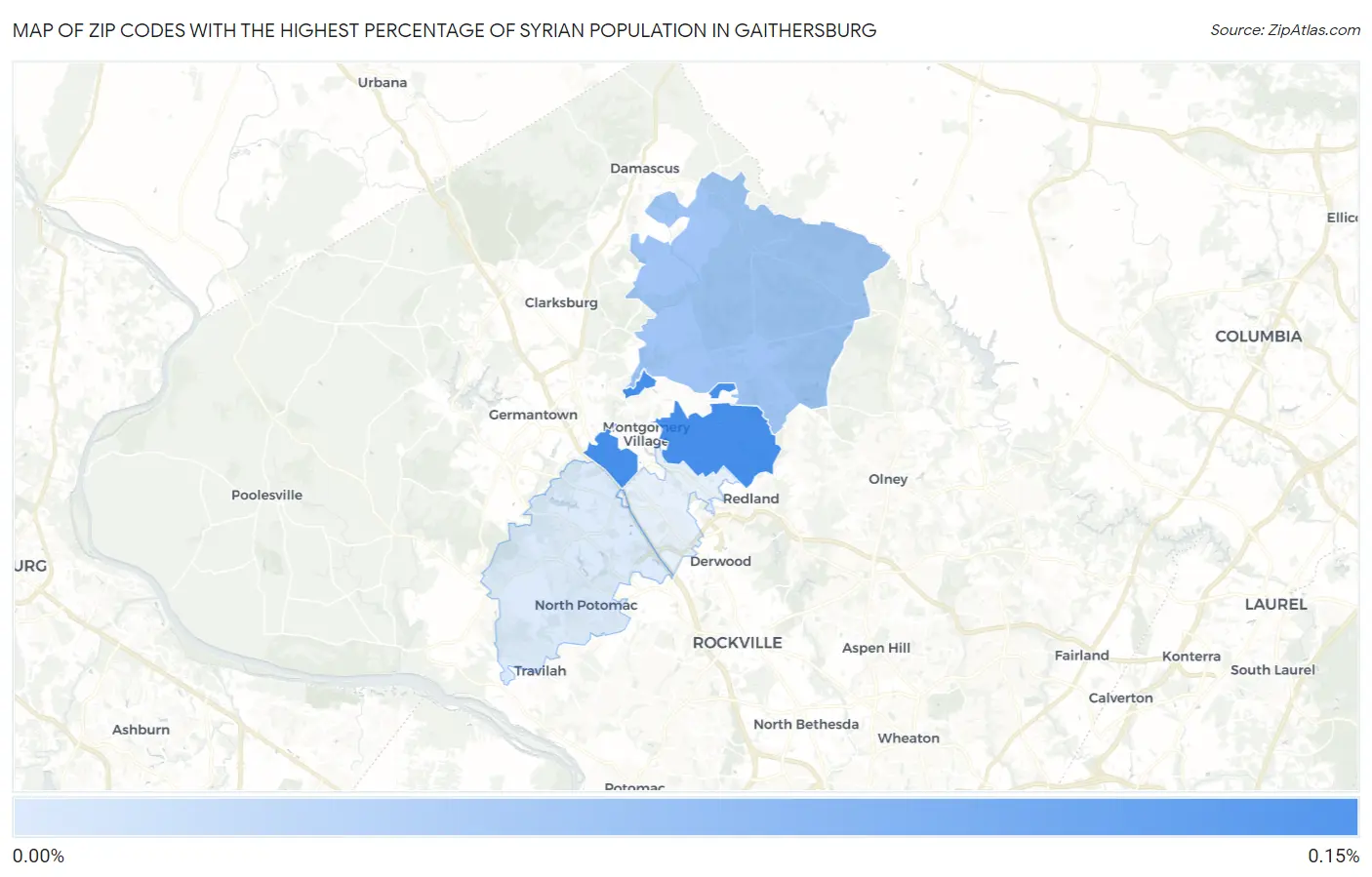Click the Travilah place label
This screenshot has width=1372, height=877.
click(540, 670)
